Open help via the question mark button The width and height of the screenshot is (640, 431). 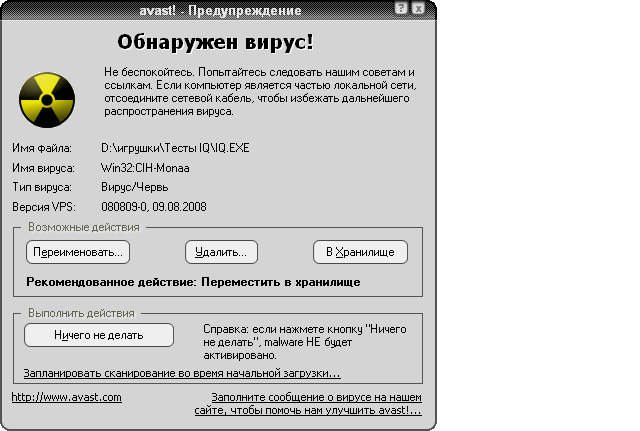tap(401, 8)
